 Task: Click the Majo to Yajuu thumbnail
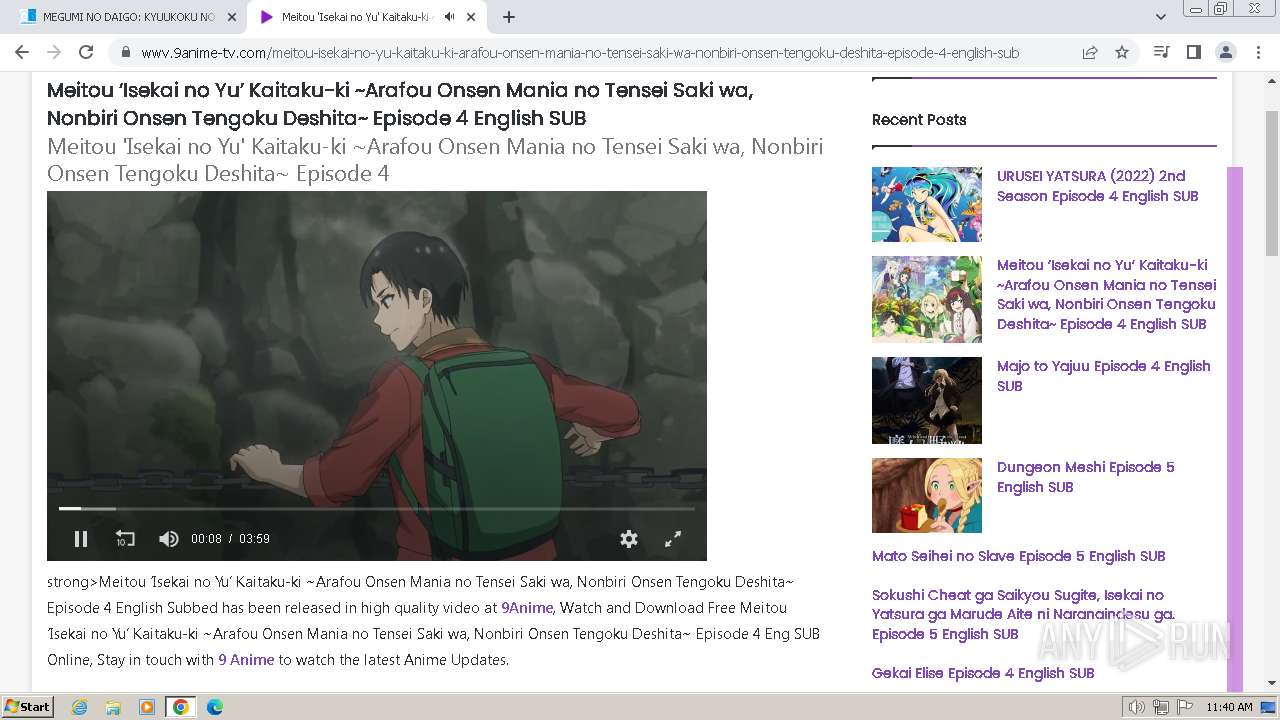927,400
